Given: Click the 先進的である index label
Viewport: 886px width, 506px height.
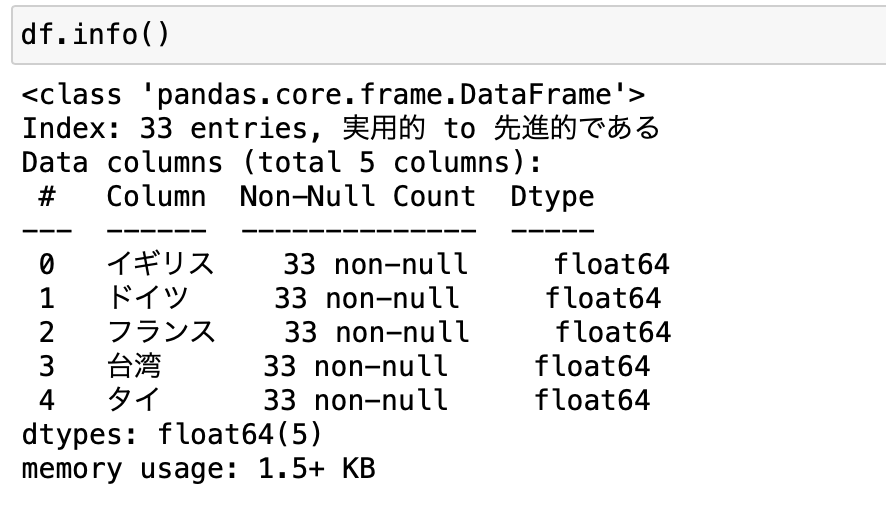Looking at the screenshot, I should 576,129.
